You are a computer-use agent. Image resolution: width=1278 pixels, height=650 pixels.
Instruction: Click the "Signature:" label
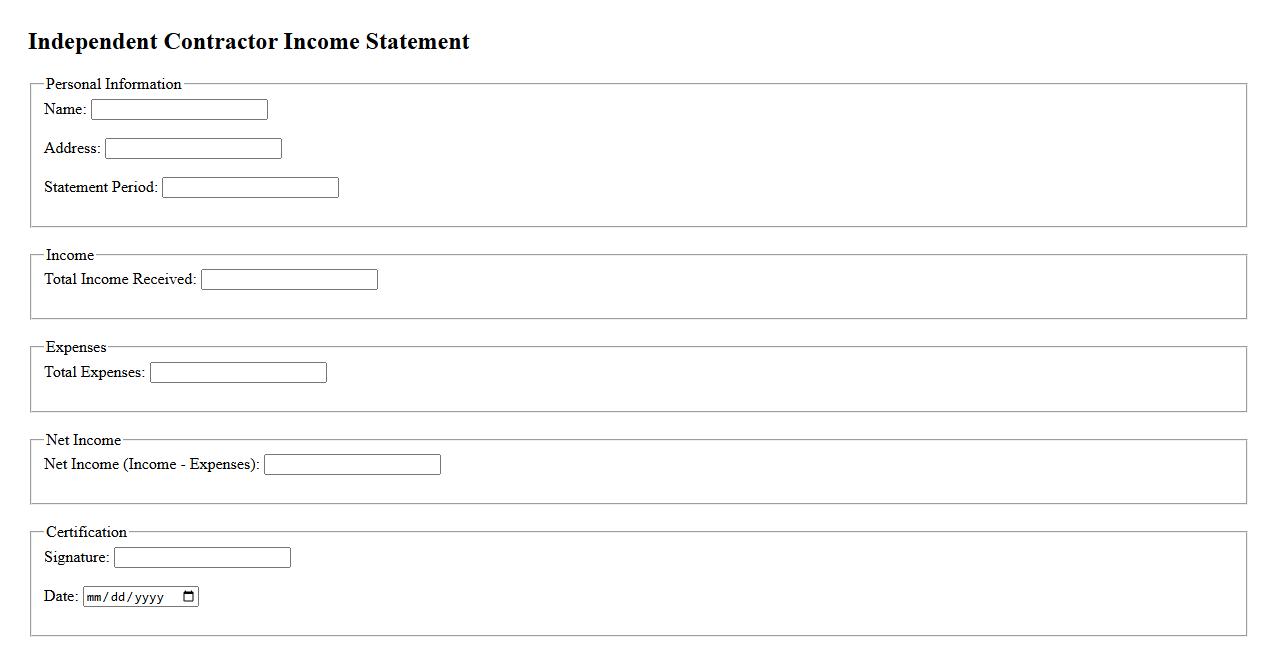point(77,557)
